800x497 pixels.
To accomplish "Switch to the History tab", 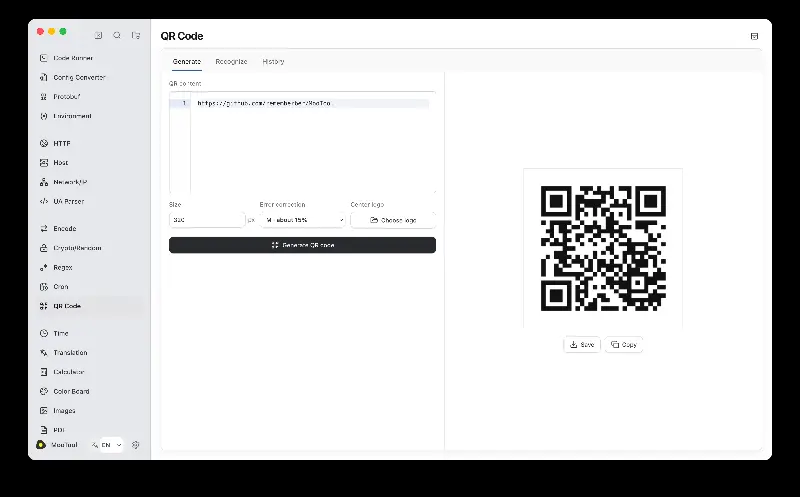I will (x=273, y=61).
